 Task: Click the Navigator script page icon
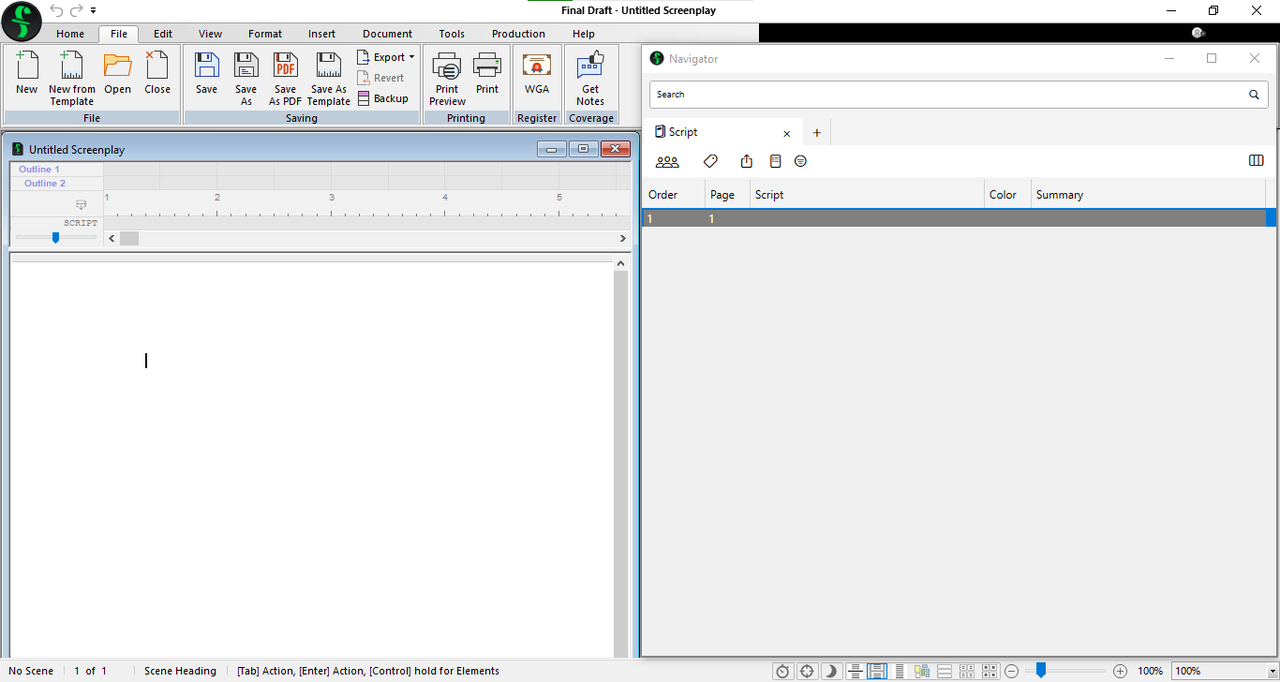[775, 161]
